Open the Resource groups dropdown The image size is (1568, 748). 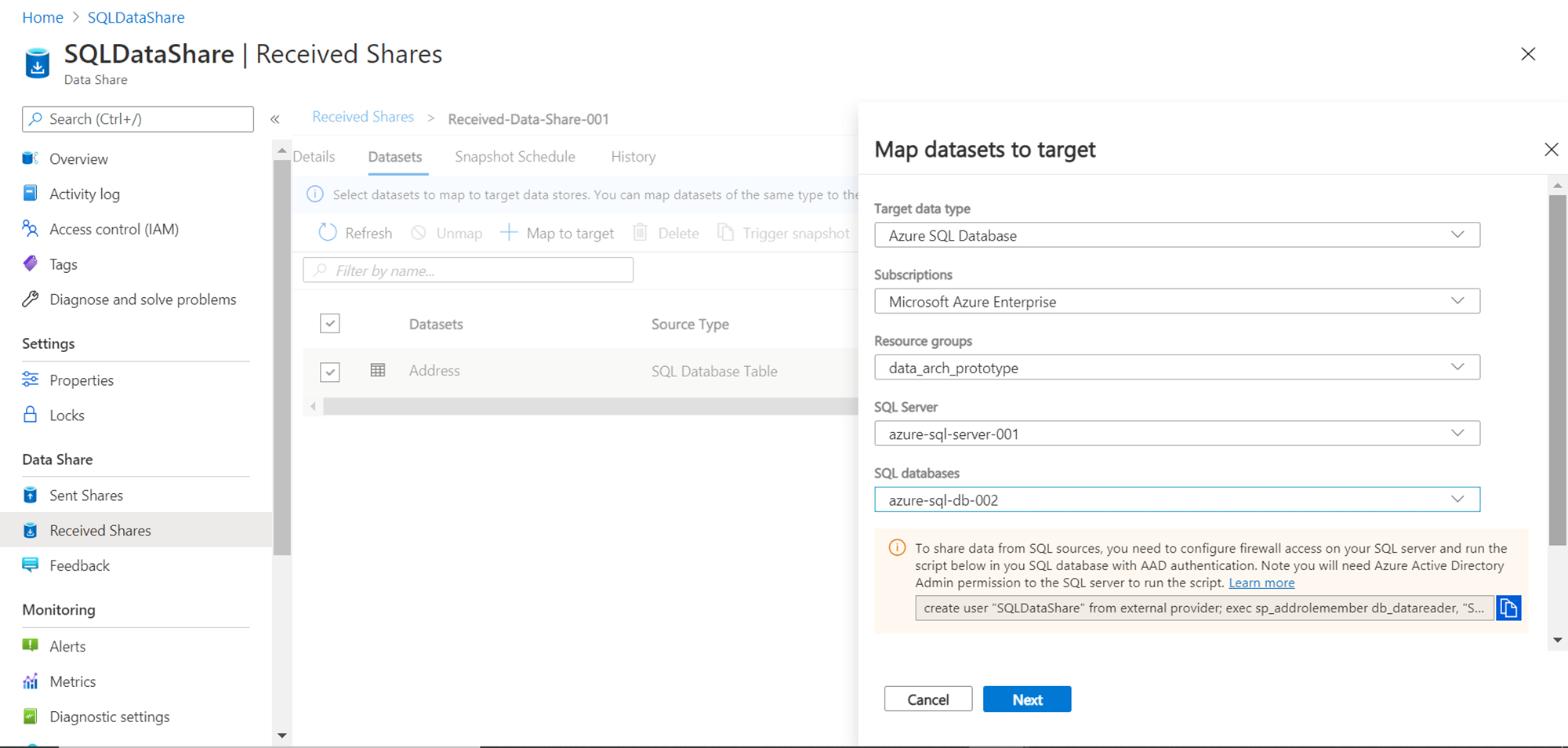pos(1176,368)
